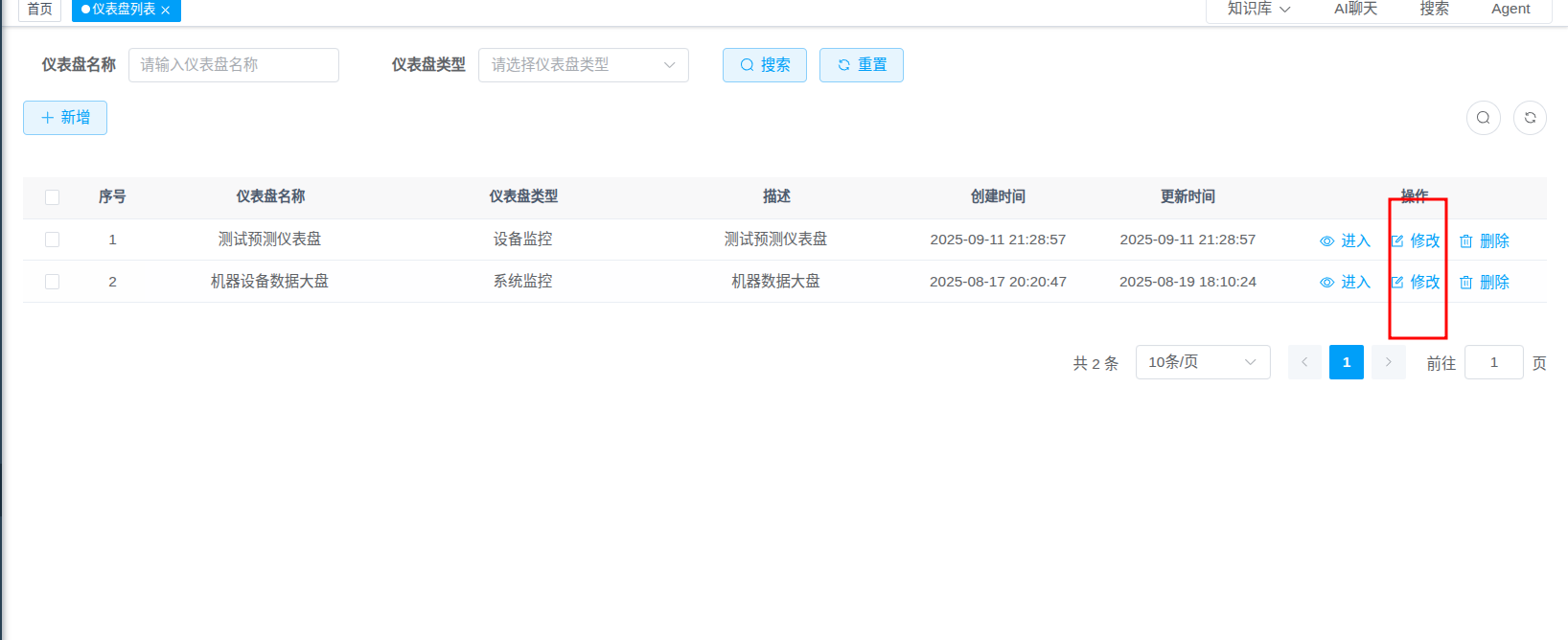
Task: Toggle the select-all checkbox in table header
Action: click(52, 197)
